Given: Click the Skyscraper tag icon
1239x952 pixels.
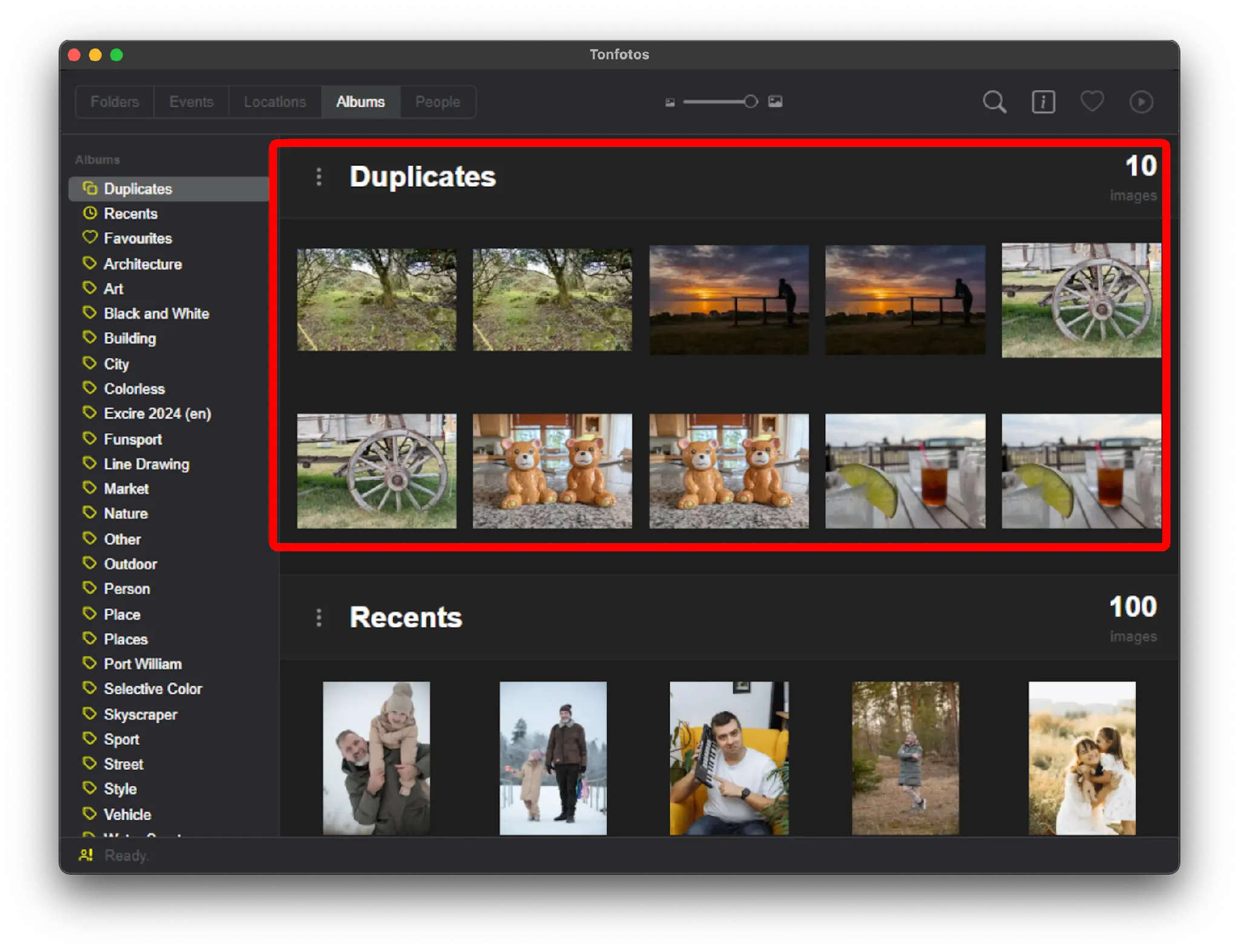Looking at the screenshot, I should tap(90, 714).
